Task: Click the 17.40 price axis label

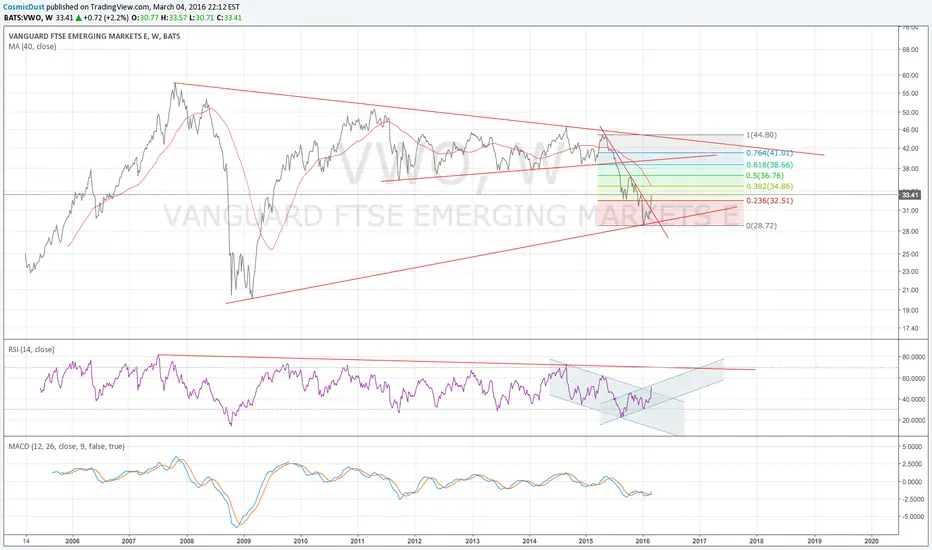Action: coord(910,328)
